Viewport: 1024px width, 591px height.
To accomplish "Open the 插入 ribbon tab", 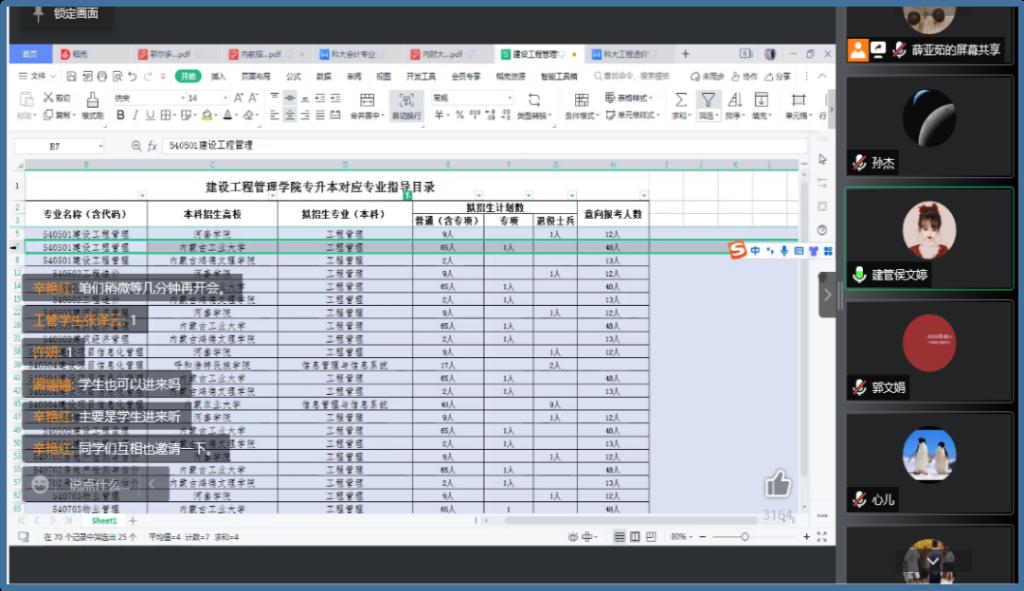I will pyautogui.click(x=218, y=76).
